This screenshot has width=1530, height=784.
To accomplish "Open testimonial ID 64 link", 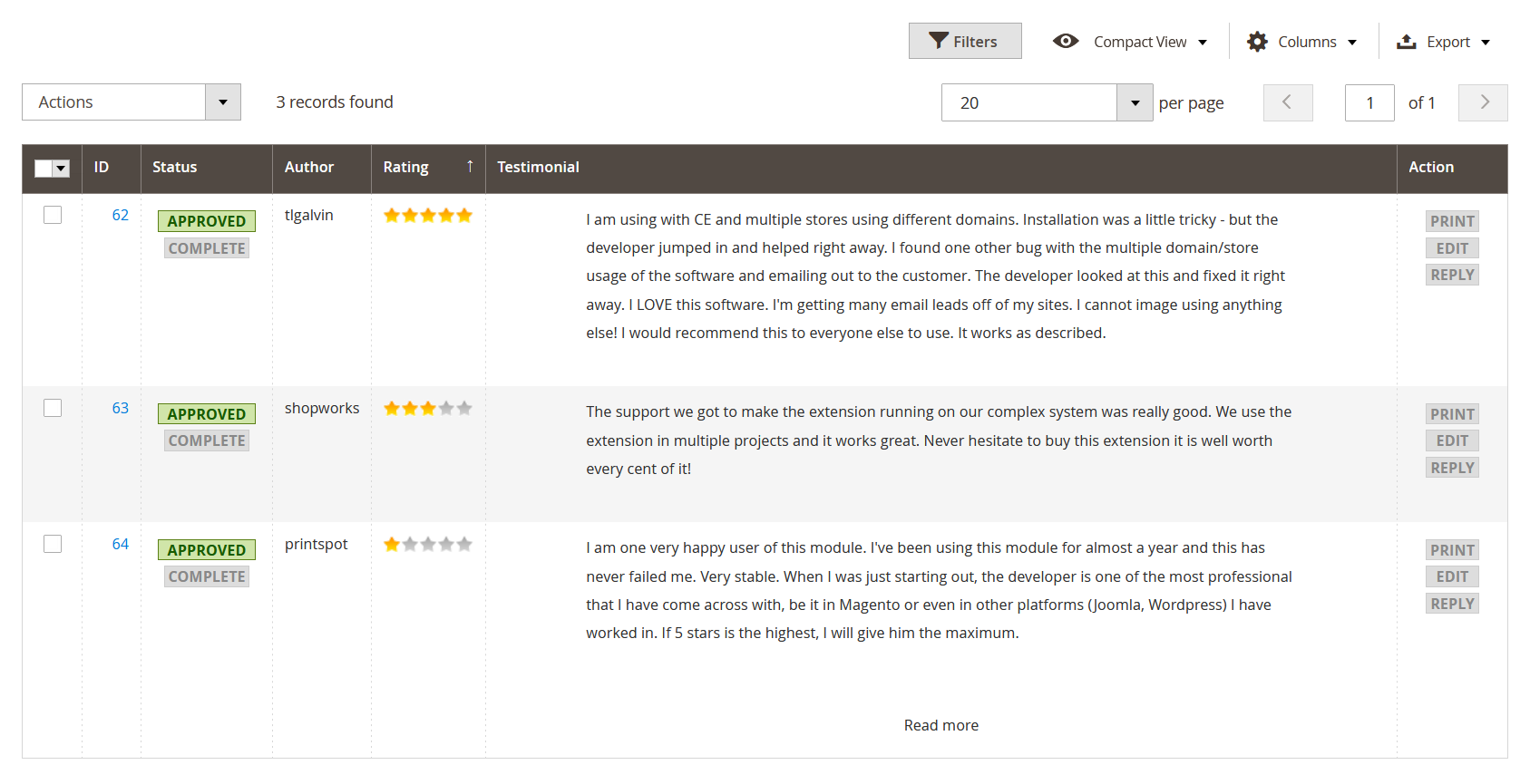I will [121, 544].
